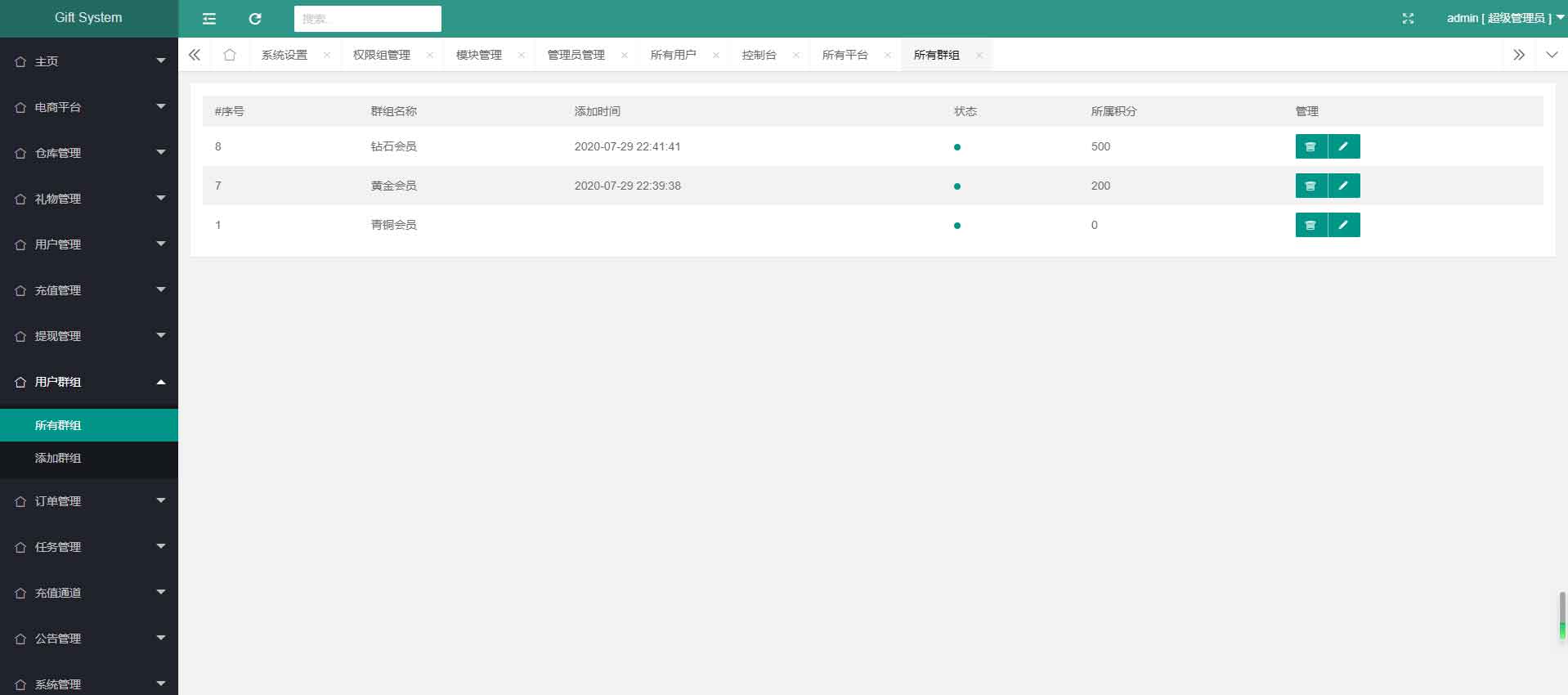Click the 青铜会员 group name
Image resolution: width=1568 pixels, height=695 pixels.
394,225
